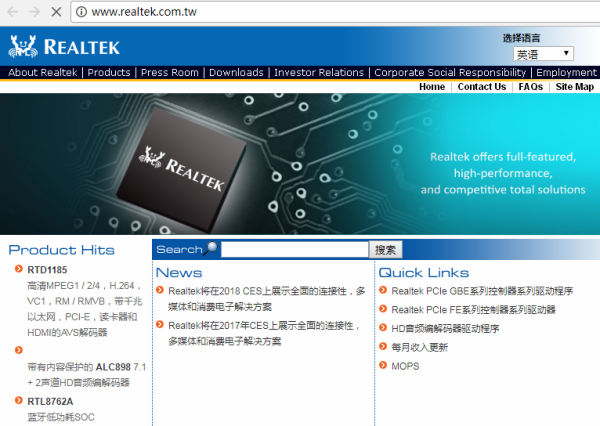Click the browser forward arrow

(x=34, y=12)
